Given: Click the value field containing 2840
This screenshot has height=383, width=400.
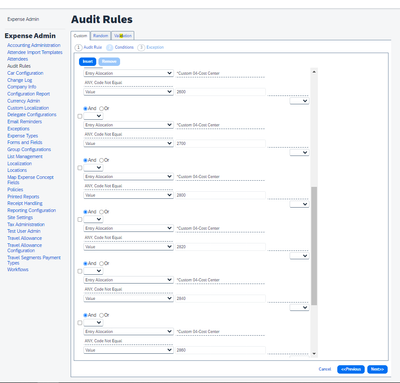Looking at the screenshot, I should [x=221, y=298].
